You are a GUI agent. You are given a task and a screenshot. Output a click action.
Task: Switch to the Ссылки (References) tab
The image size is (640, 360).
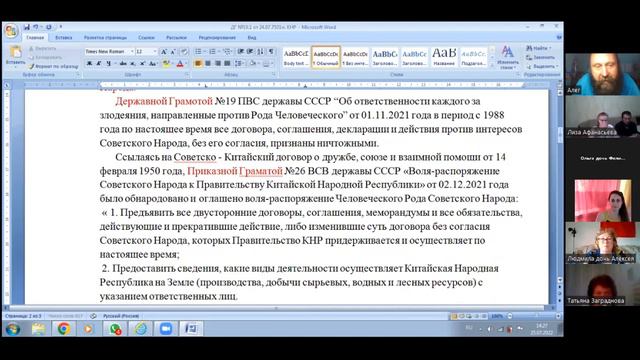coord(146,38)
